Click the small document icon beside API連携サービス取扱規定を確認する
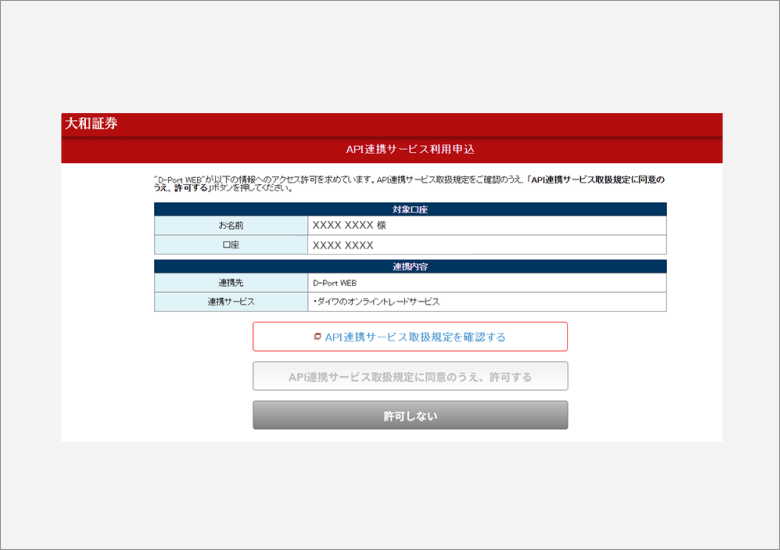The image size is (780, 550). (317, 337)
